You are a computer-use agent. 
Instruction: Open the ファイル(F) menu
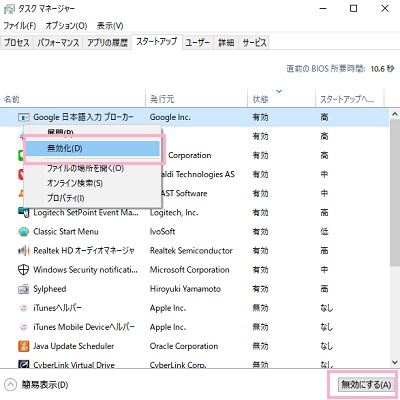20,26
